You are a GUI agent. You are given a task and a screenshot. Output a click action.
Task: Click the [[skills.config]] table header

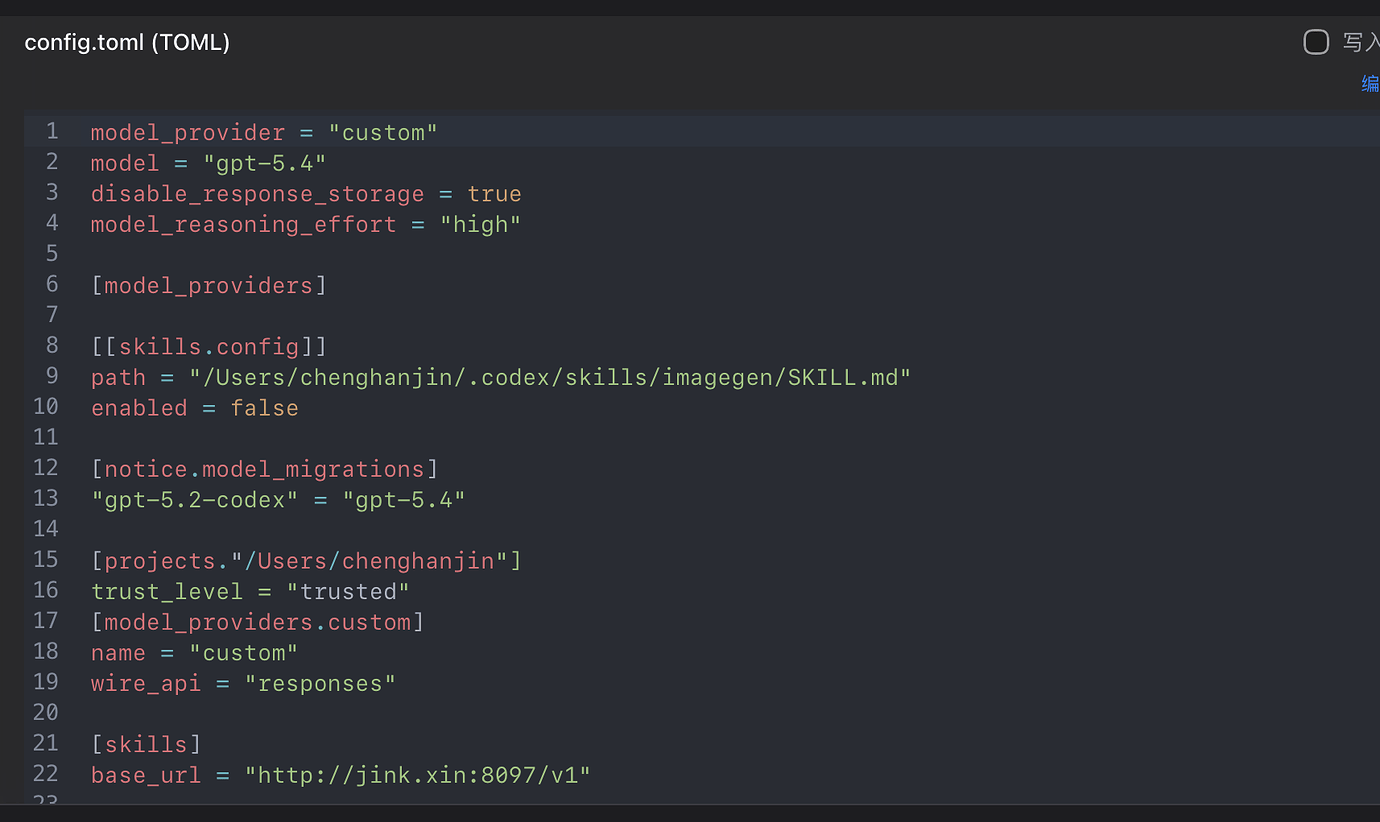(x=209, y=347)
